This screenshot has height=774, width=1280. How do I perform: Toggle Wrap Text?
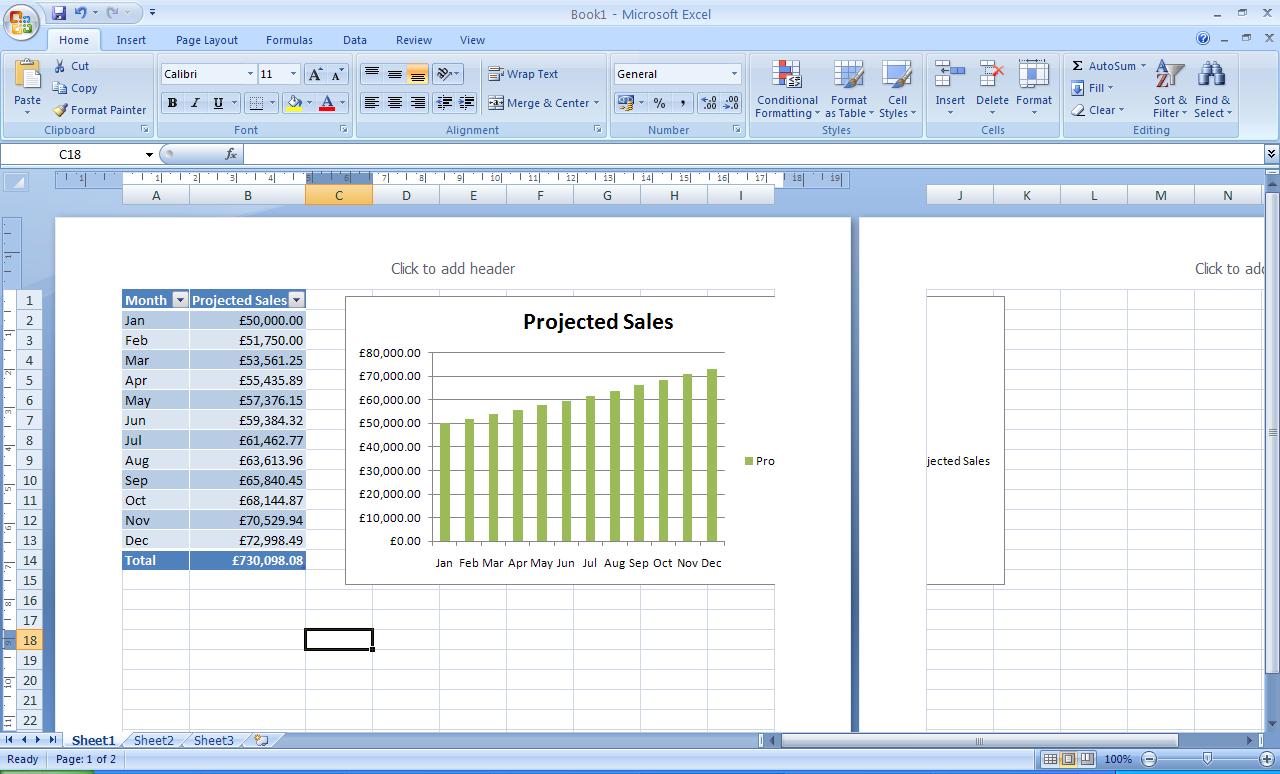[523, 74]
